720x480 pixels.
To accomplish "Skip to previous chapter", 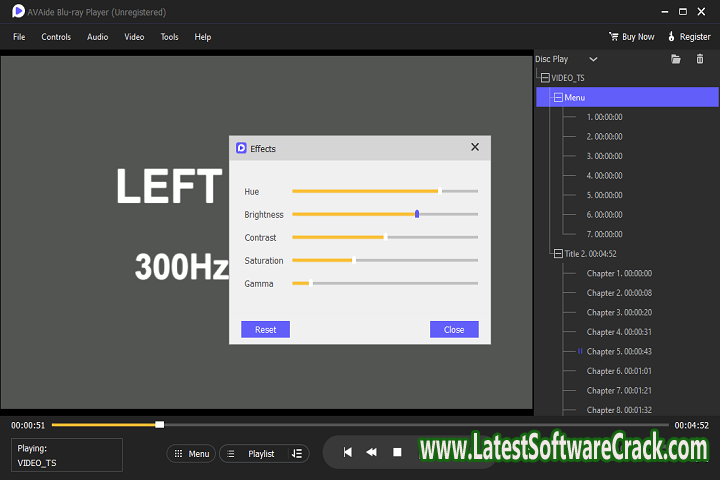I will coord(348,452).
